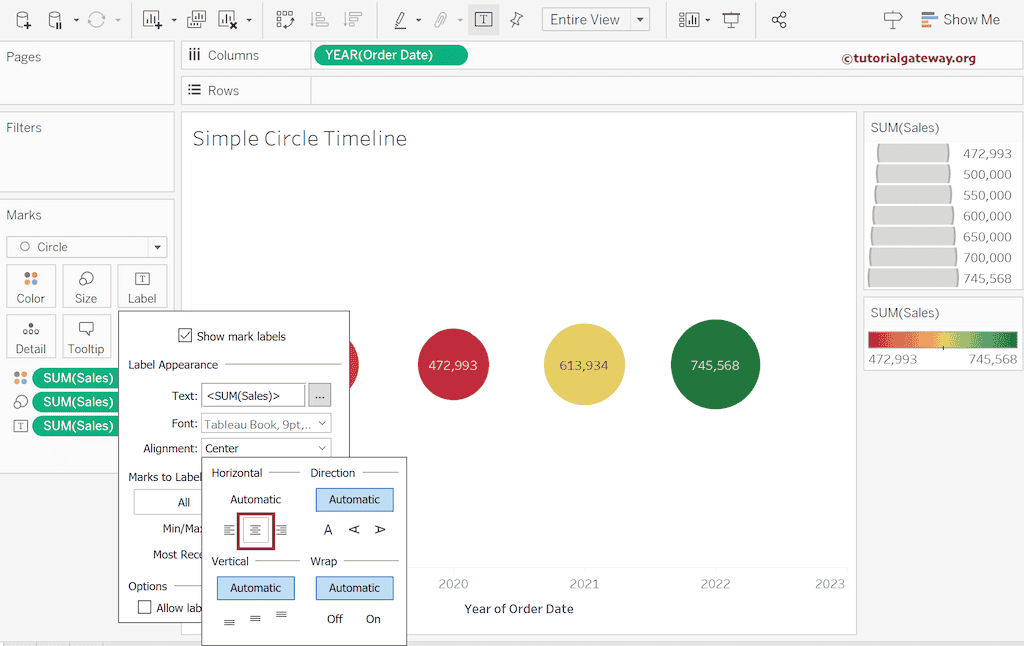Click the yellow 613,934 circle mark

coord(584,364)
